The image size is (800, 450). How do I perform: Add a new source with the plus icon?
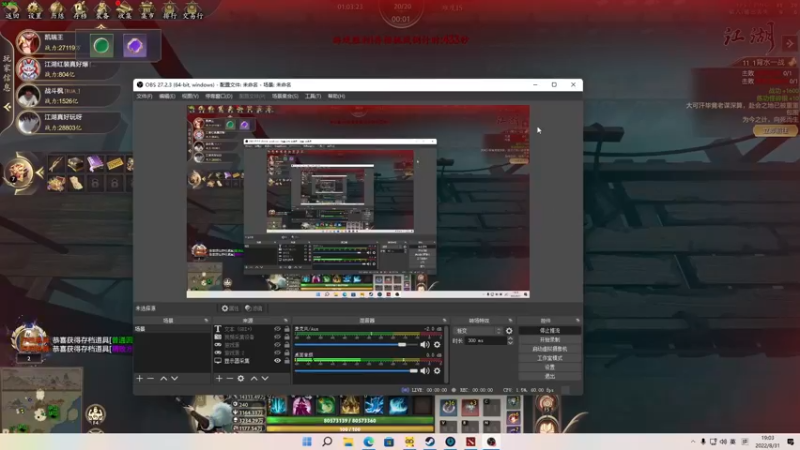pos(219,379)
